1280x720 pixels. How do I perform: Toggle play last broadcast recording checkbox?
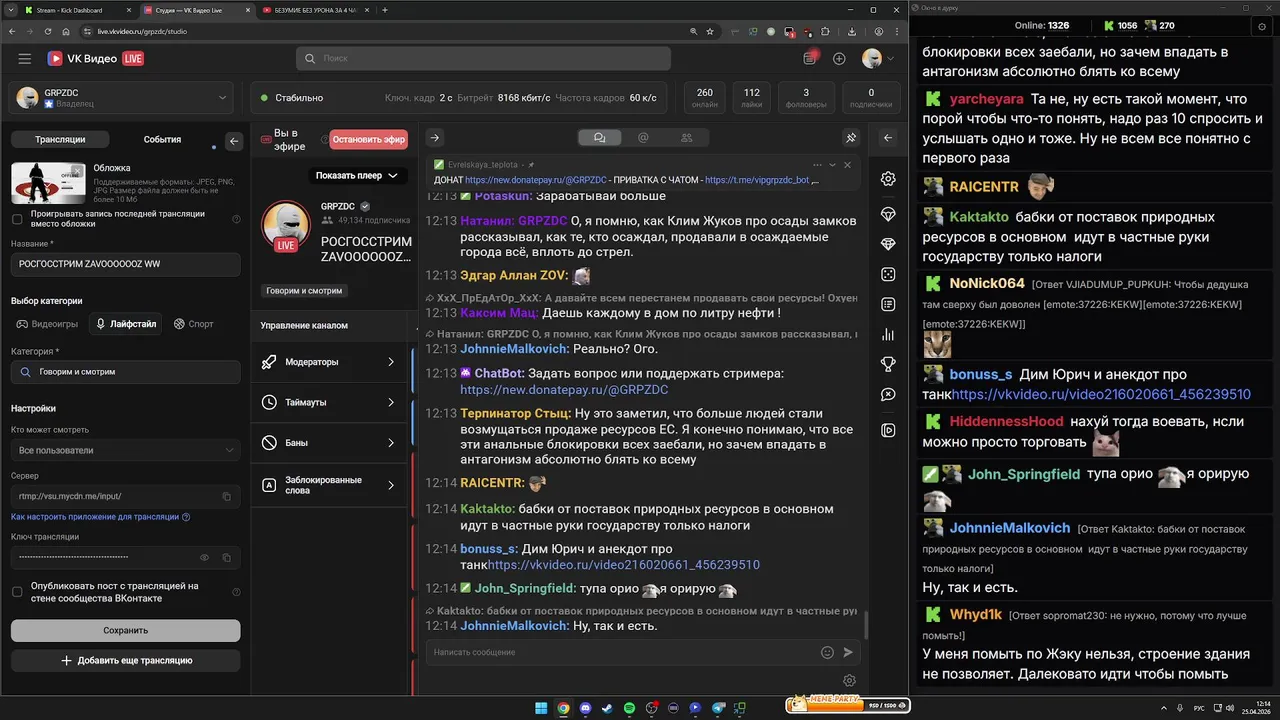pos(17,219)
